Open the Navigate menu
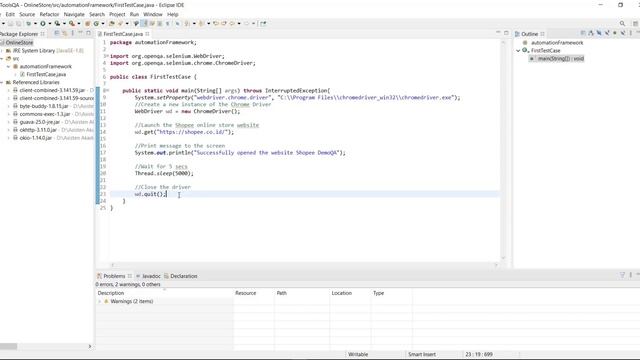The width and height of the screenshot is (640, 360). tap(74, 14)
